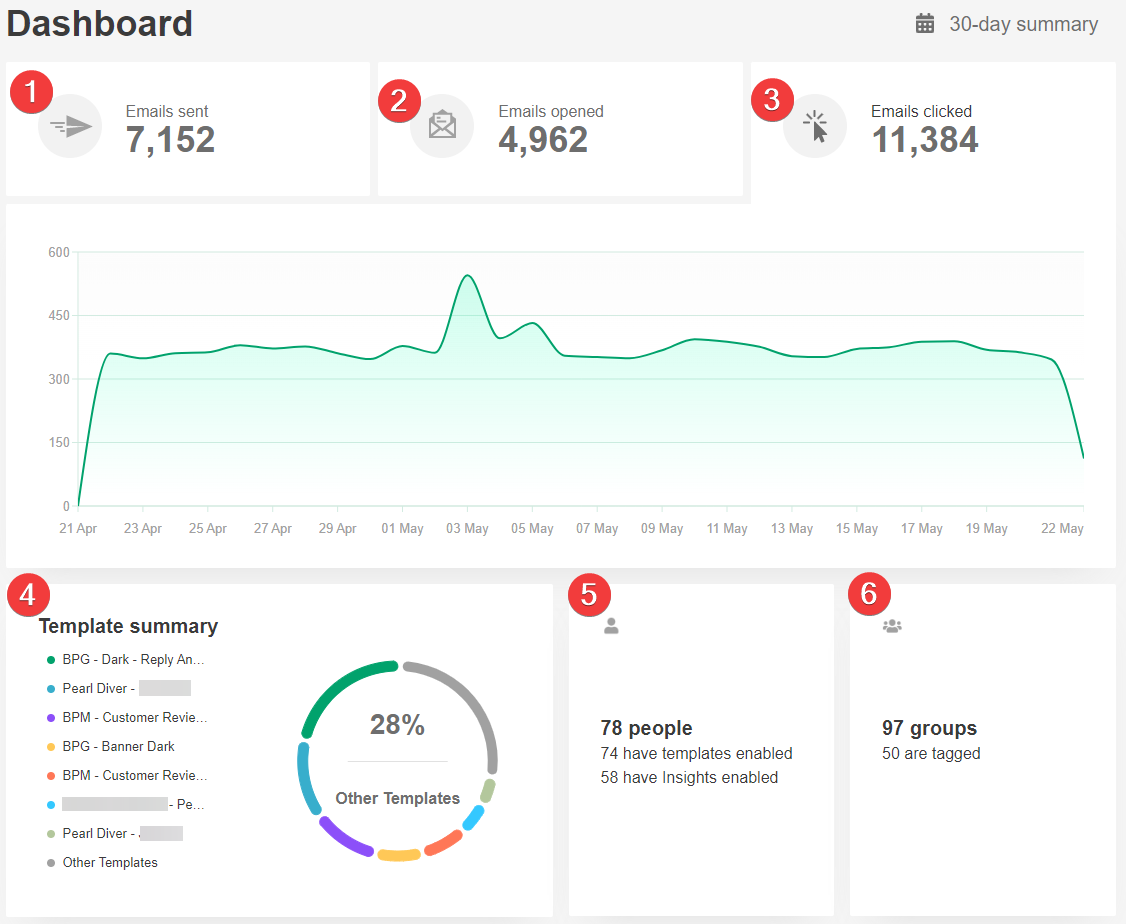Click the 78 people heading

click(x=646, y=728)
